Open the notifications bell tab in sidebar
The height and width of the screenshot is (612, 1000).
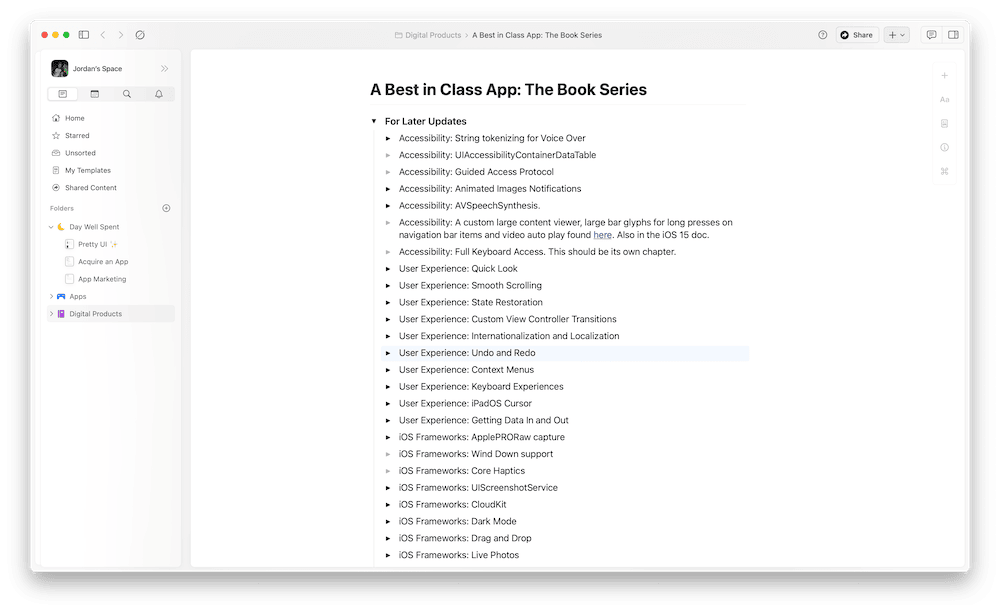(158, 94)
